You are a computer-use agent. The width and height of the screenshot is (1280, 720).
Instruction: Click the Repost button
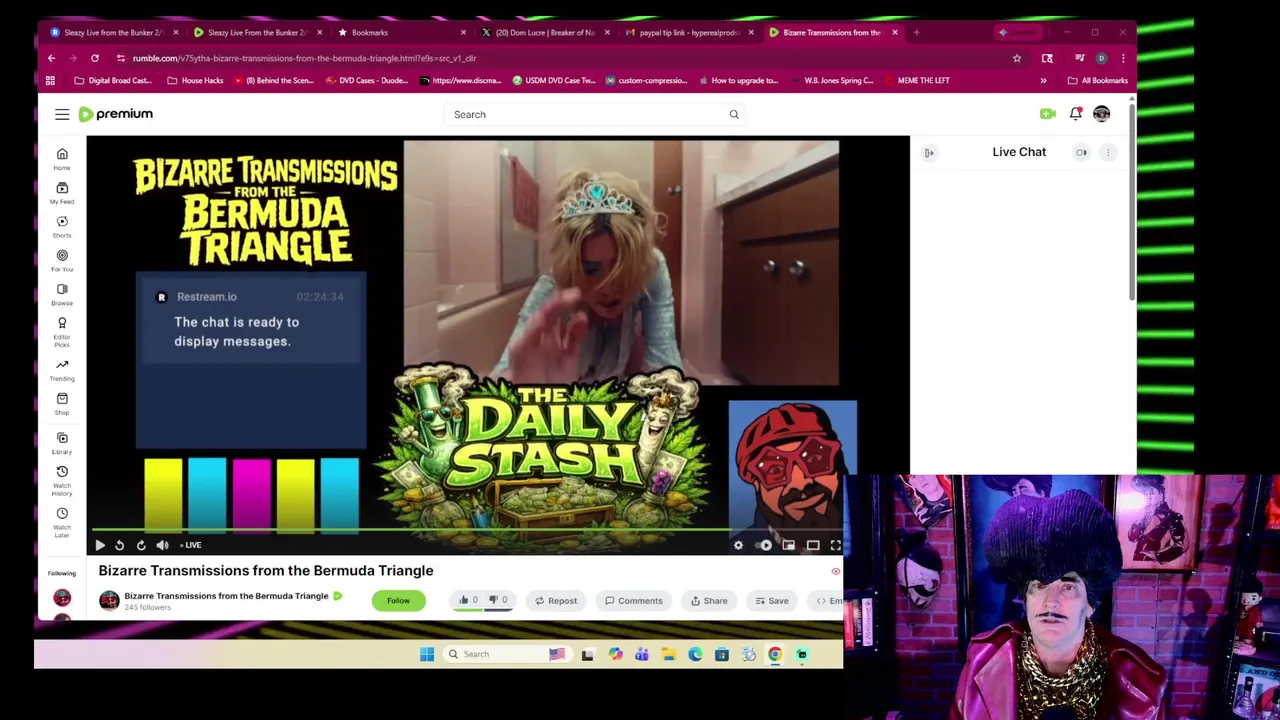click(x=556, y=601)
